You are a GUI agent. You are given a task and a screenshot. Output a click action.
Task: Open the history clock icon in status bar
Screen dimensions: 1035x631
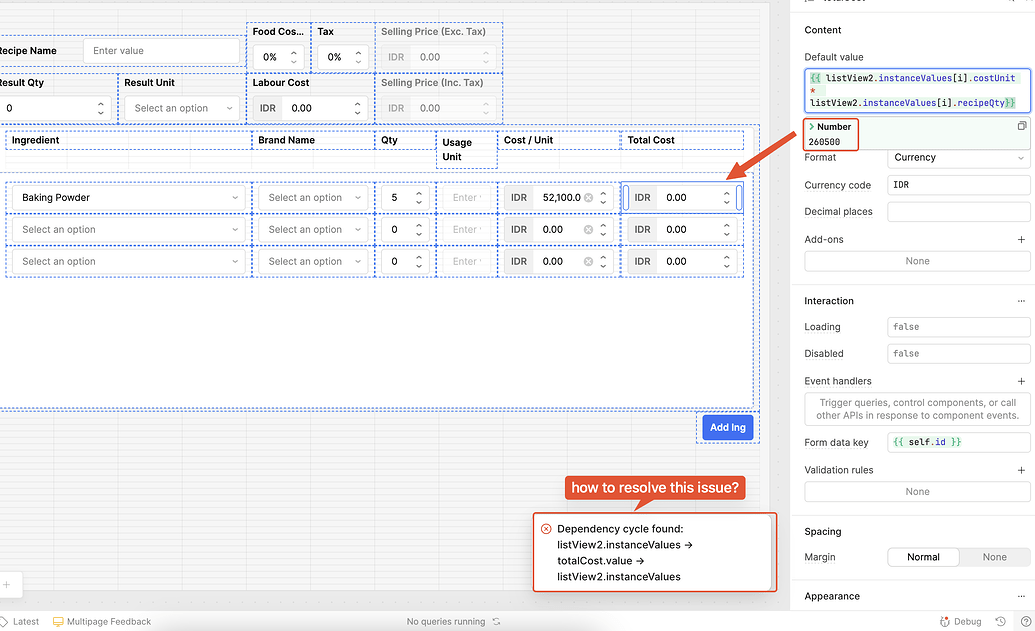[1001, 622]
